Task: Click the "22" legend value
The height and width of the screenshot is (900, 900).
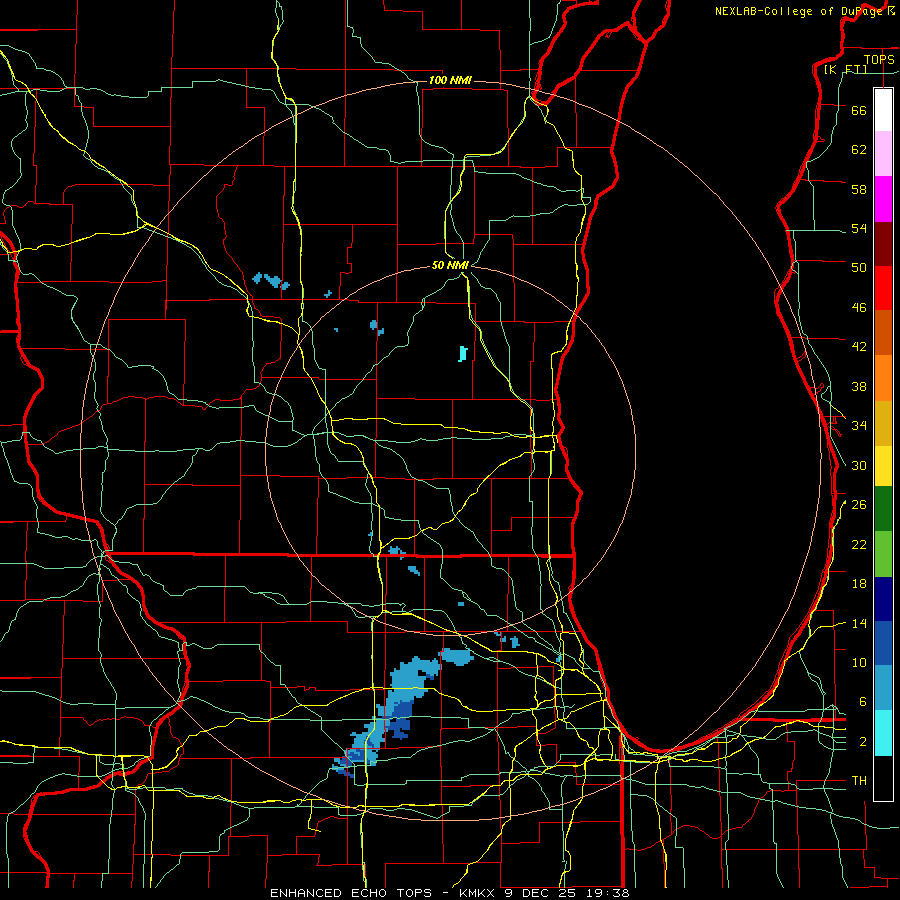Action: 859,544
